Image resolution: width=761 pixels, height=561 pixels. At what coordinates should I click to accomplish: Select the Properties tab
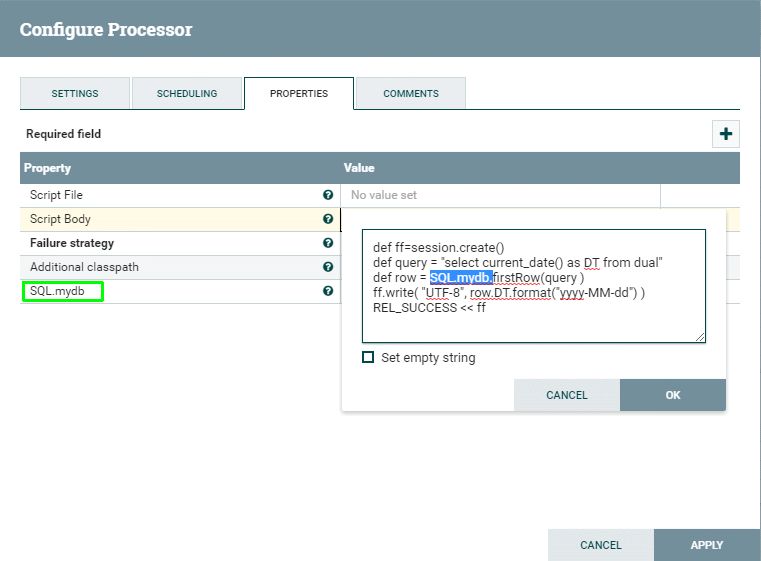299,94
